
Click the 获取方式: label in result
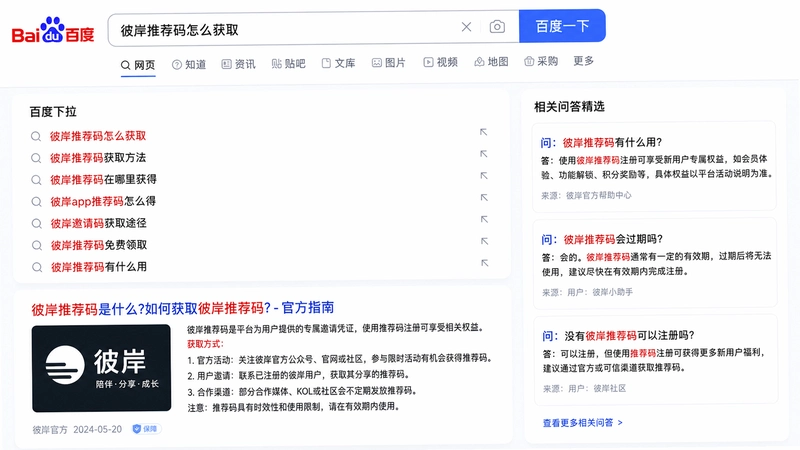coord(205,344)
